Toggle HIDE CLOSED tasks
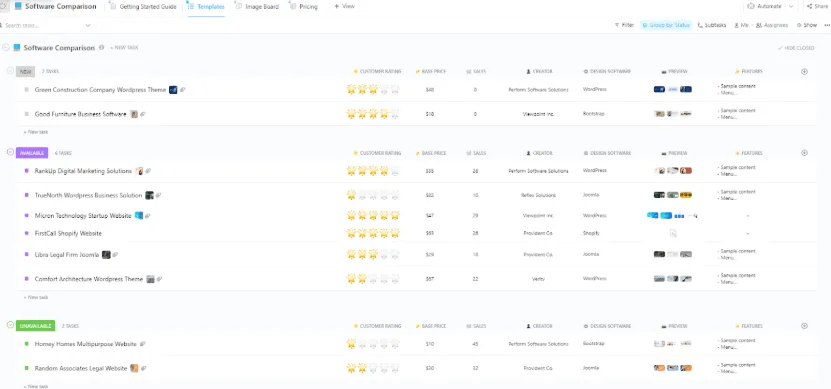The width and height of the screenshot is (831, 389). 796,48
